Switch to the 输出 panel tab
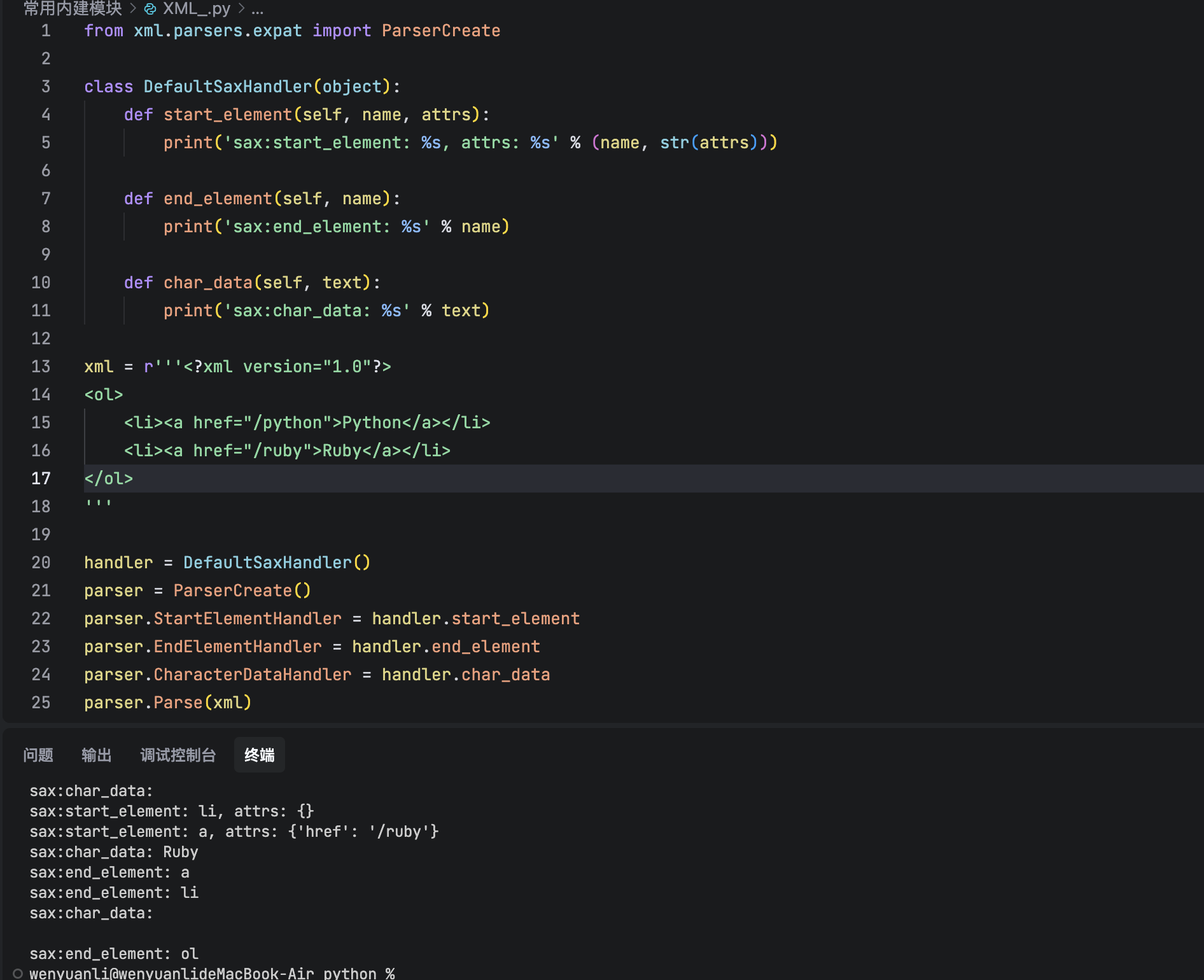This screenshot has width=1204, height=980. click(97, 755)
